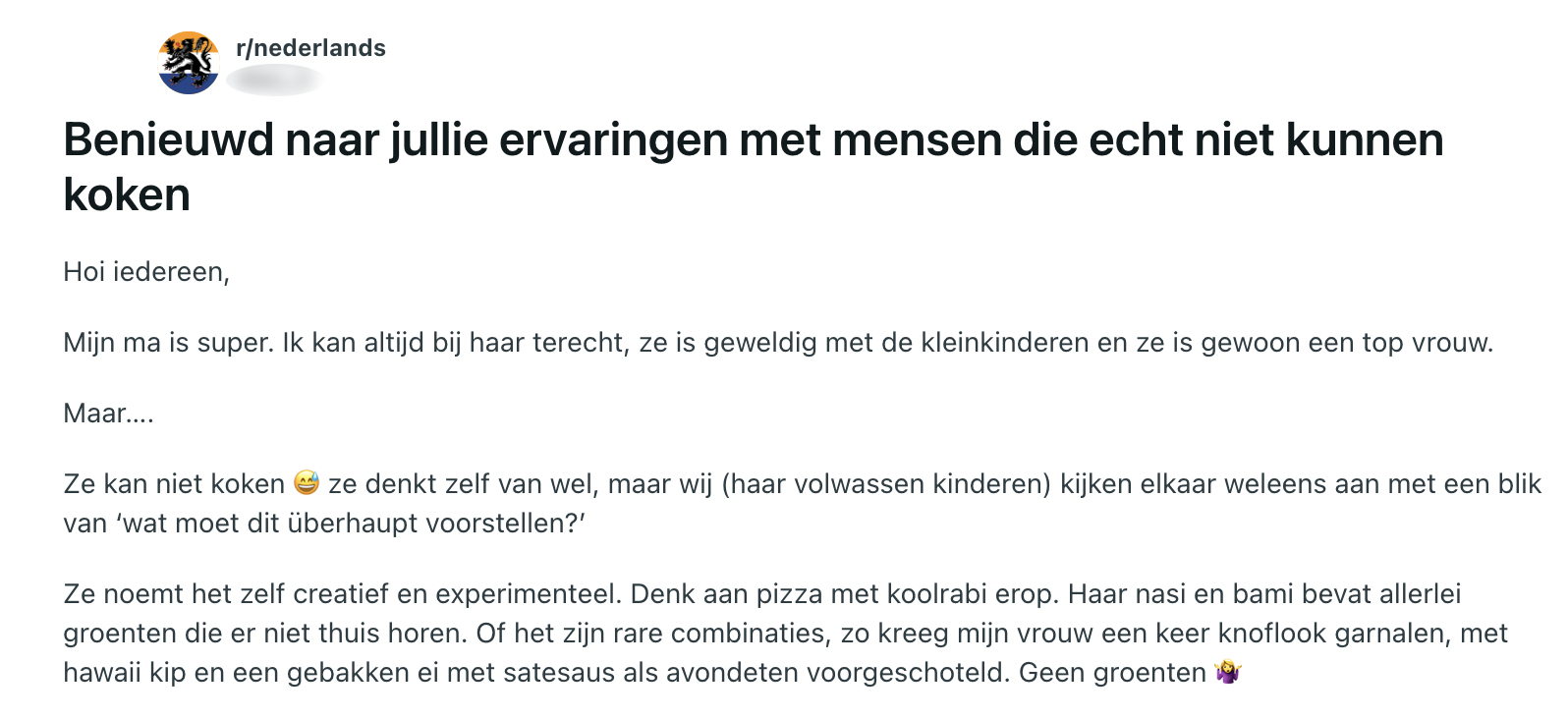Click the r/nederlands subreddit lion avatar
Image resolution: width=1568 pixels, height=719 pixels.
[189, 63]
